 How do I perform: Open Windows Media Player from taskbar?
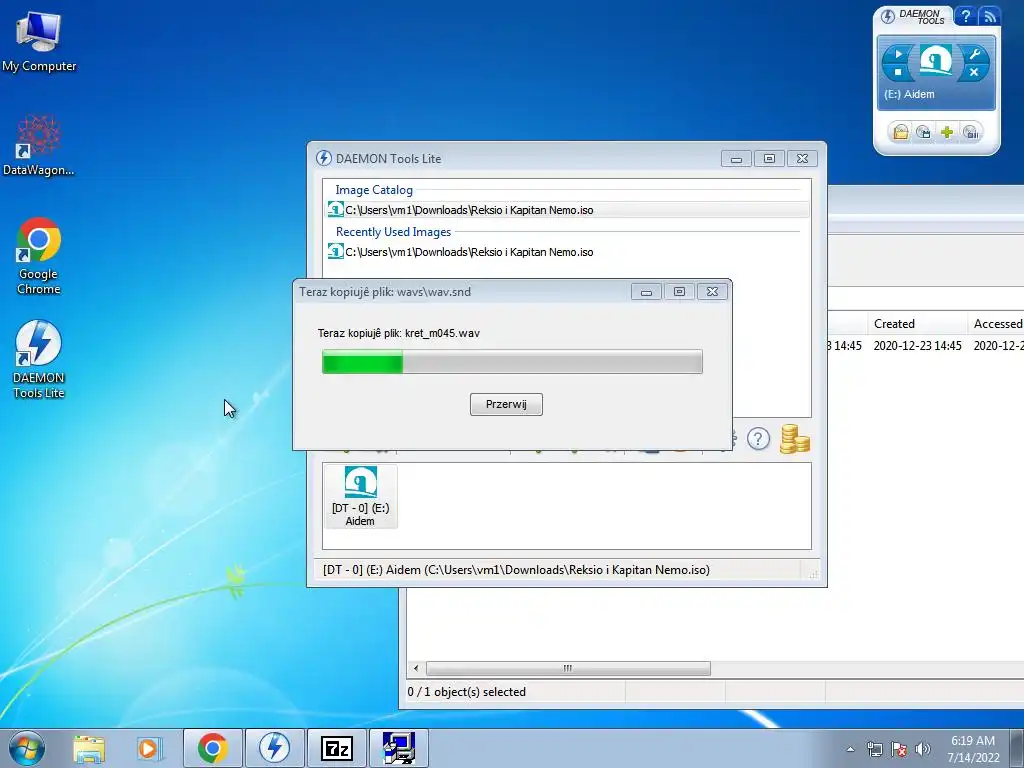click(x=150, y=748)
